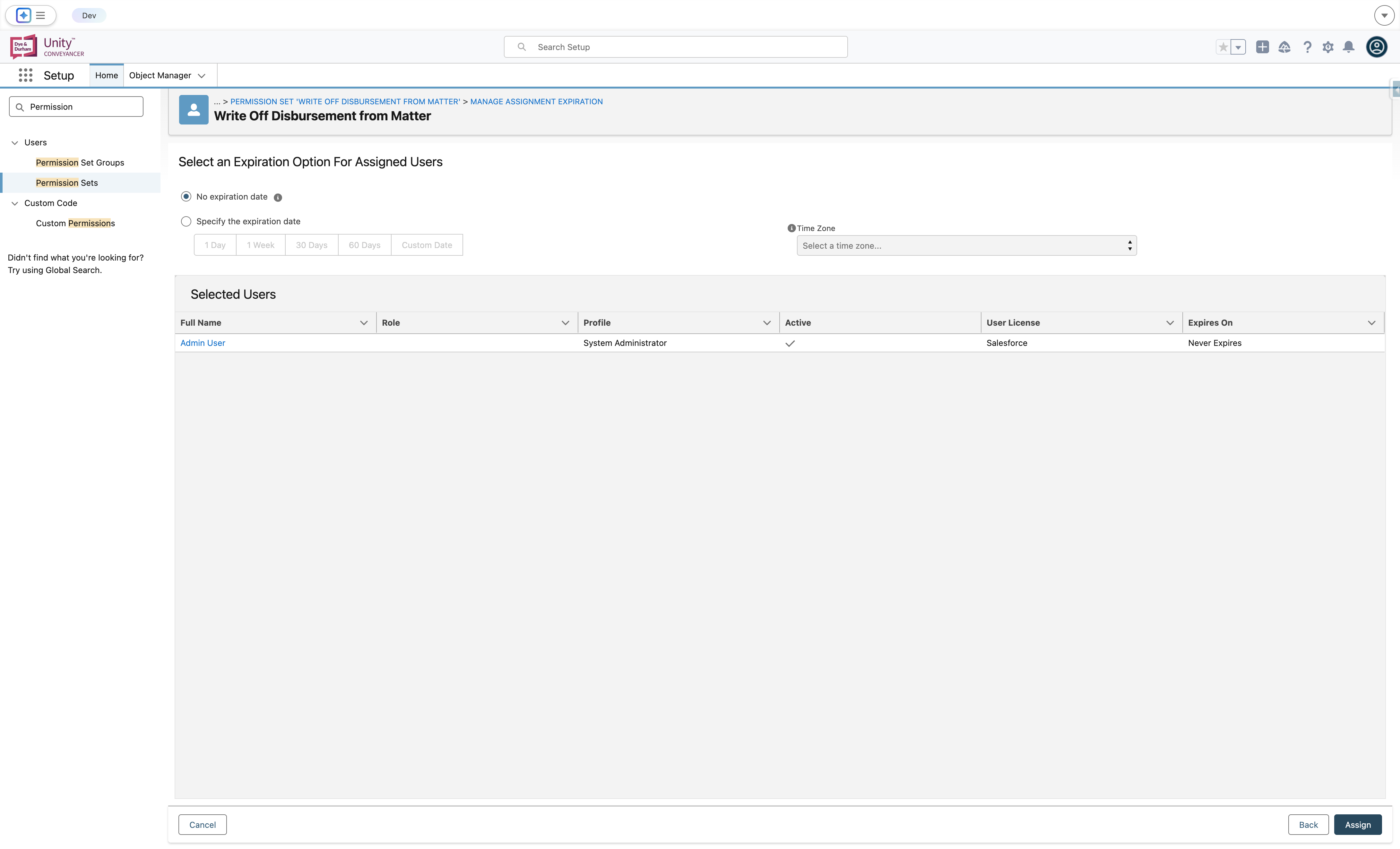
Task: Open Full Name column menu chevron
Action: (x=364, y=322)
